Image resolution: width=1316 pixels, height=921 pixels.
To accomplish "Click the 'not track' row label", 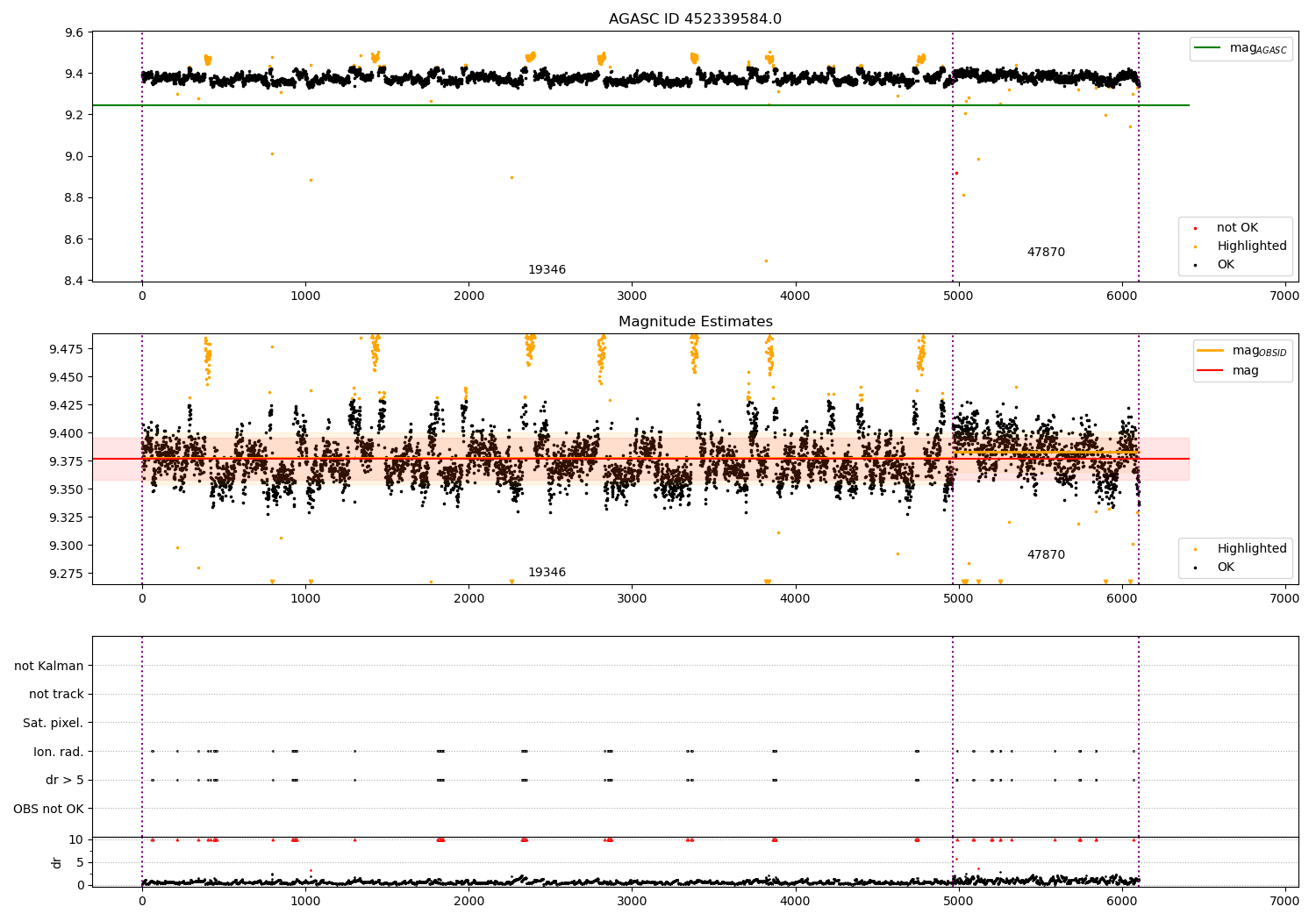I will [56, 695].
